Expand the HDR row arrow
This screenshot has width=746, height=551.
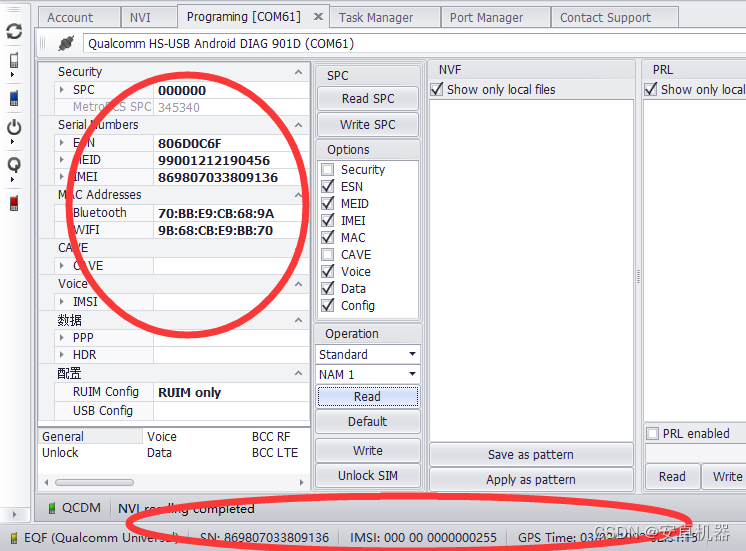point(62,354)
